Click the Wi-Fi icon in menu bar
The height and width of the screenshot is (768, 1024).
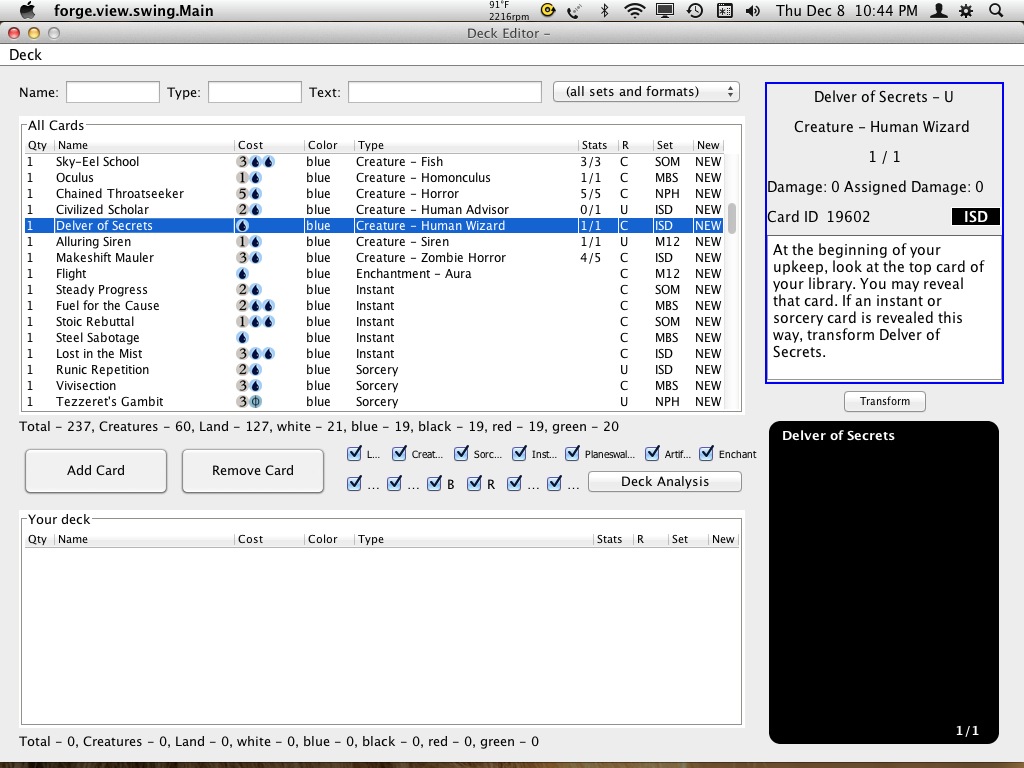pos(634,11)
